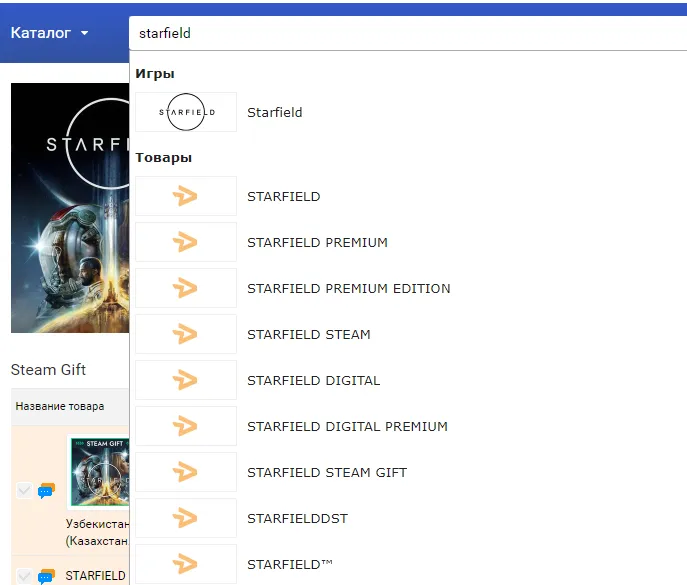Open the chat icon in the STARFIELD row
The width and height of the screenshot is (687, 585).
pyautogui.click(x=46, y=577)
